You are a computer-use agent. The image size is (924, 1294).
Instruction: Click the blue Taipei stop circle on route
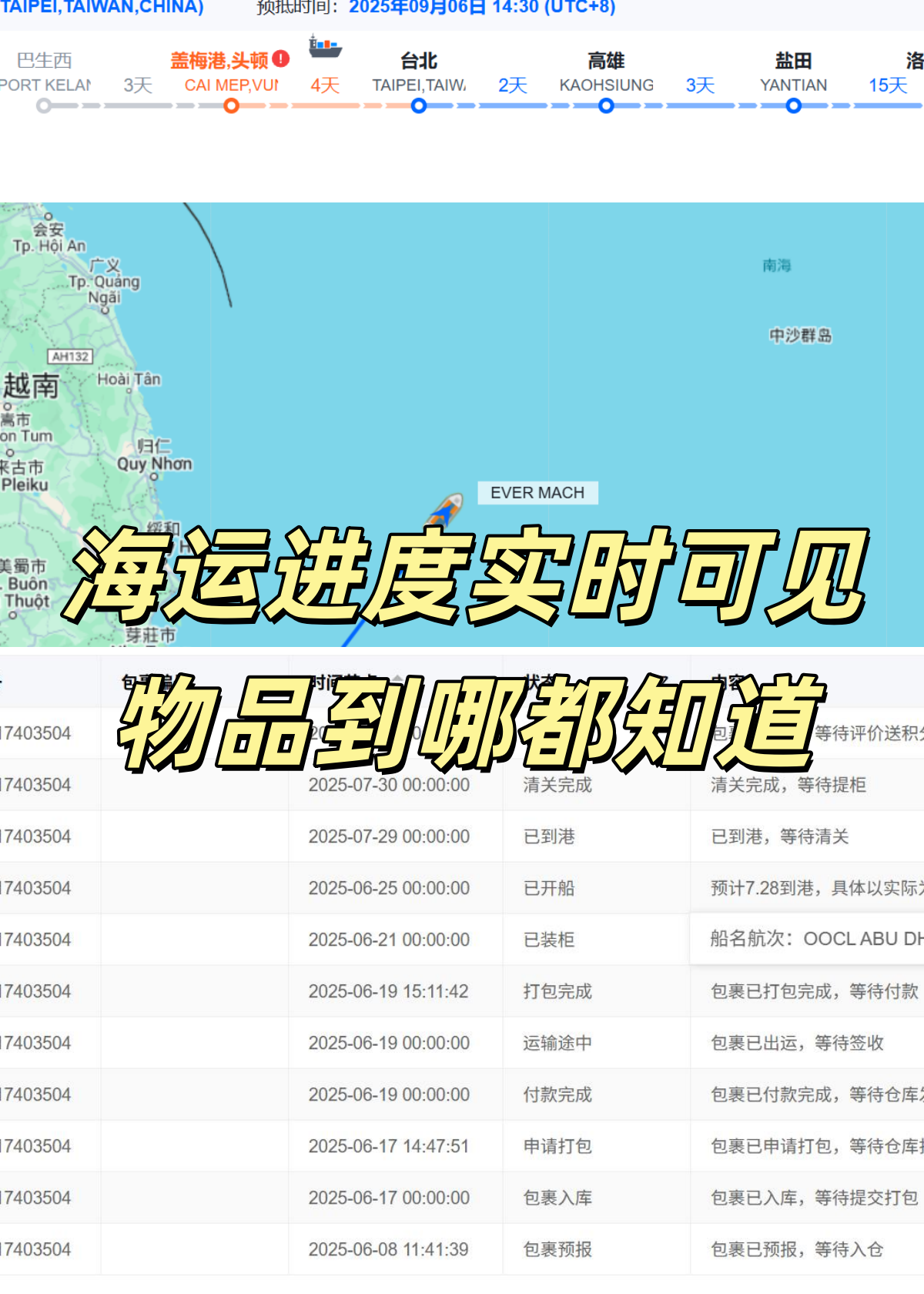[419, 106]
